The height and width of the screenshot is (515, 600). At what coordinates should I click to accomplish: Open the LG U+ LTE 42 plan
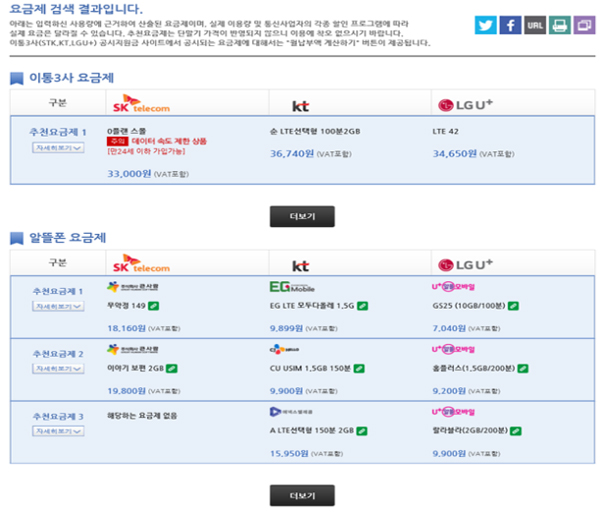[445, 131]
